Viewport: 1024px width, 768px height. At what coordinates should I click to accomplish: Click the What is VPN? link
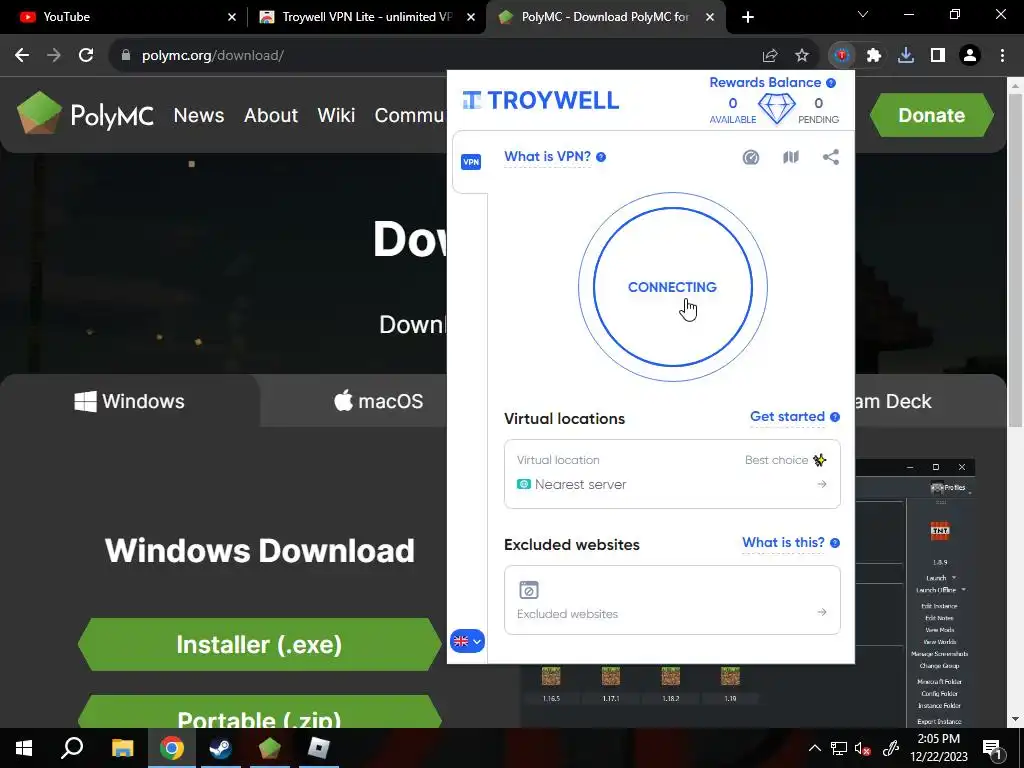[x=547, y=157]
